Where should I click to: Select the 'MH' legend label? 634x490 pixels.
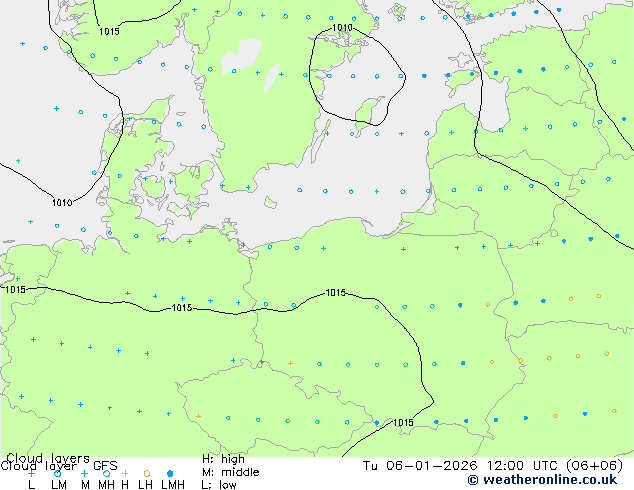(106, 484)
